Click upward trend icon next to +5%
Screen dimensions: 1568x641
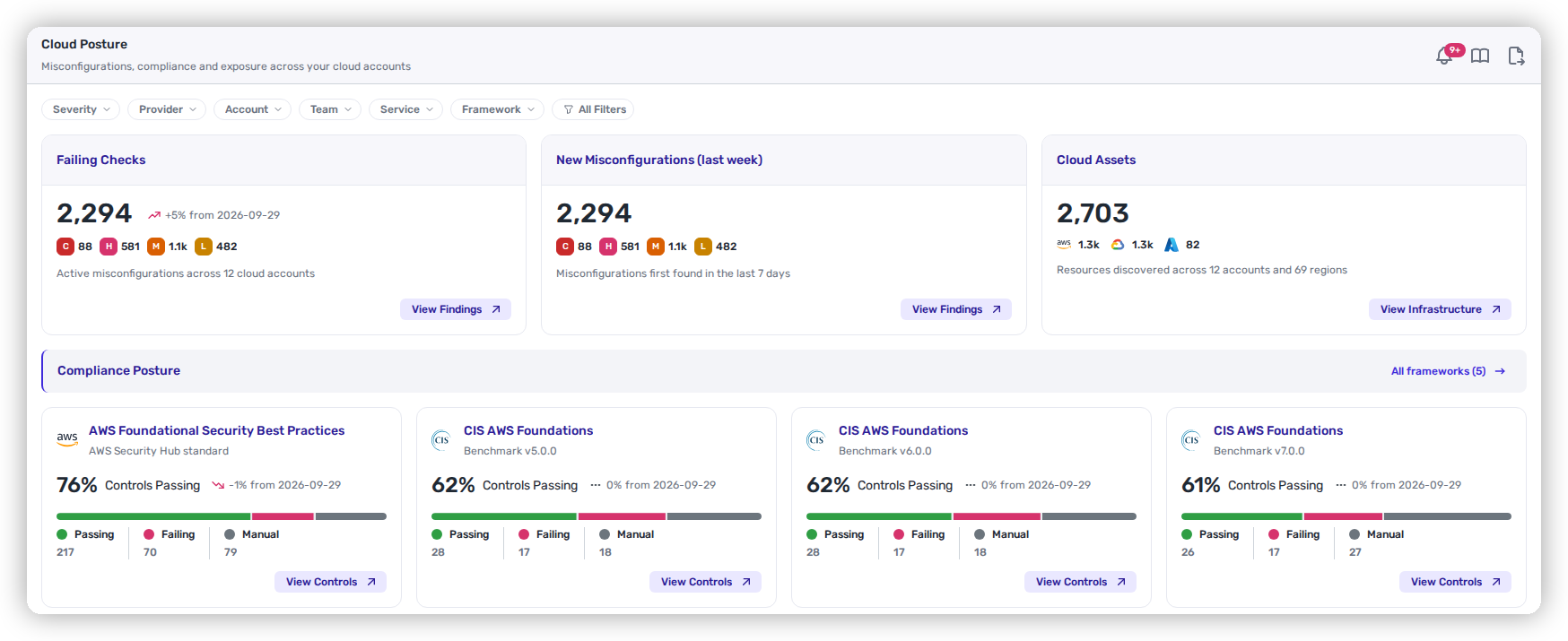pyautogui.click(x=154, y=215)
